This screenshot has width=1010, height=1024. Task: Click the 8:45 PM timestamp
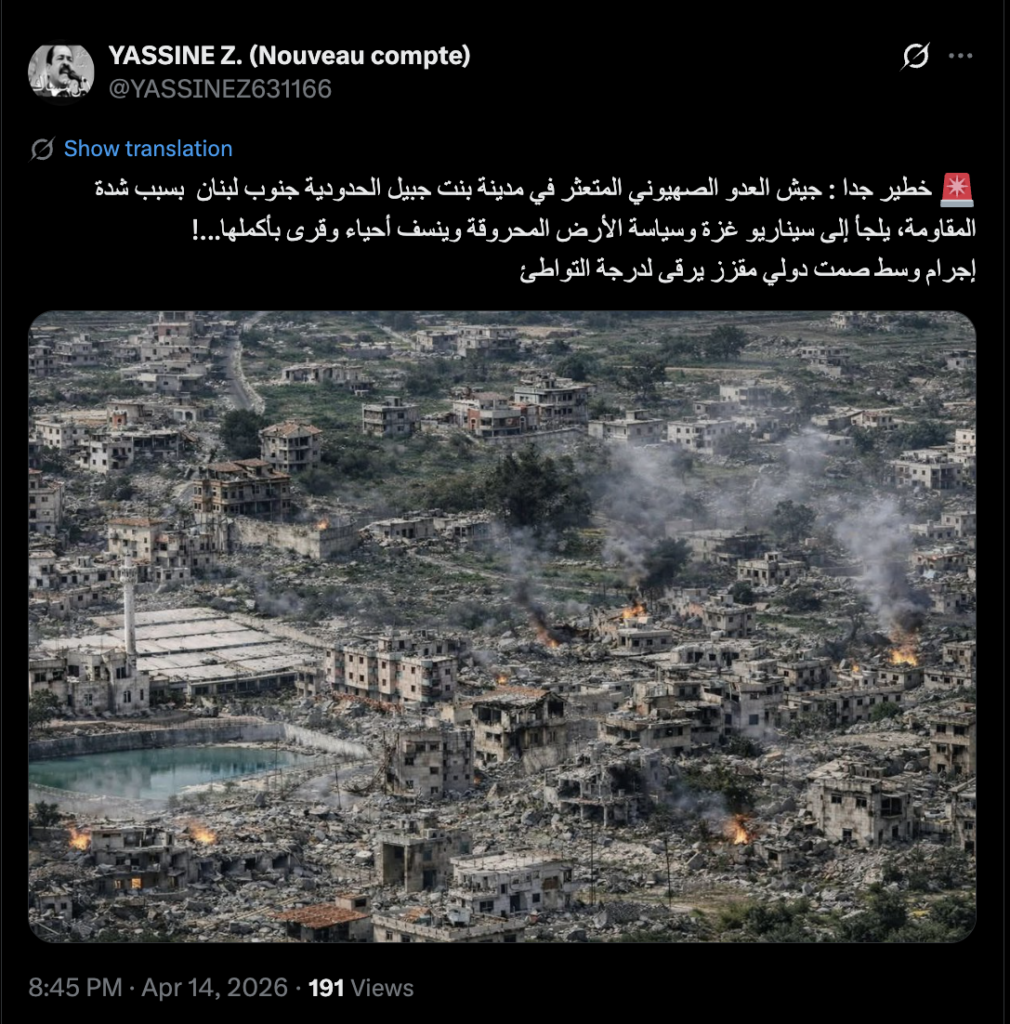coord(75,987)
